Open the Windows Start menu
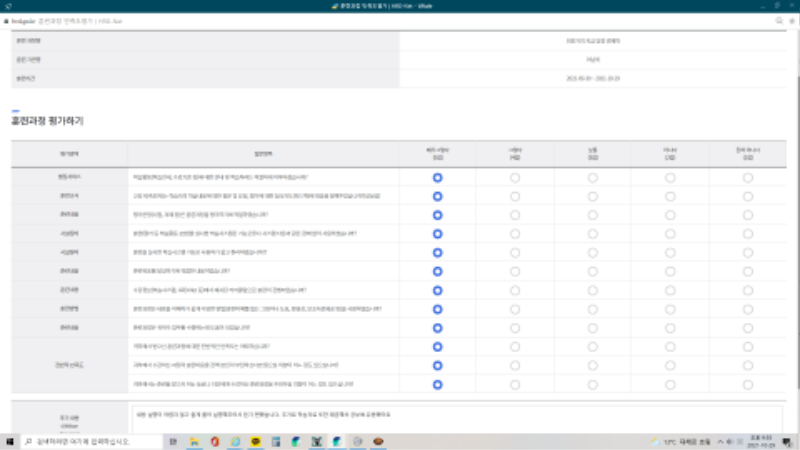This screenshot has height=450, width=800. [x=9, y=441]
